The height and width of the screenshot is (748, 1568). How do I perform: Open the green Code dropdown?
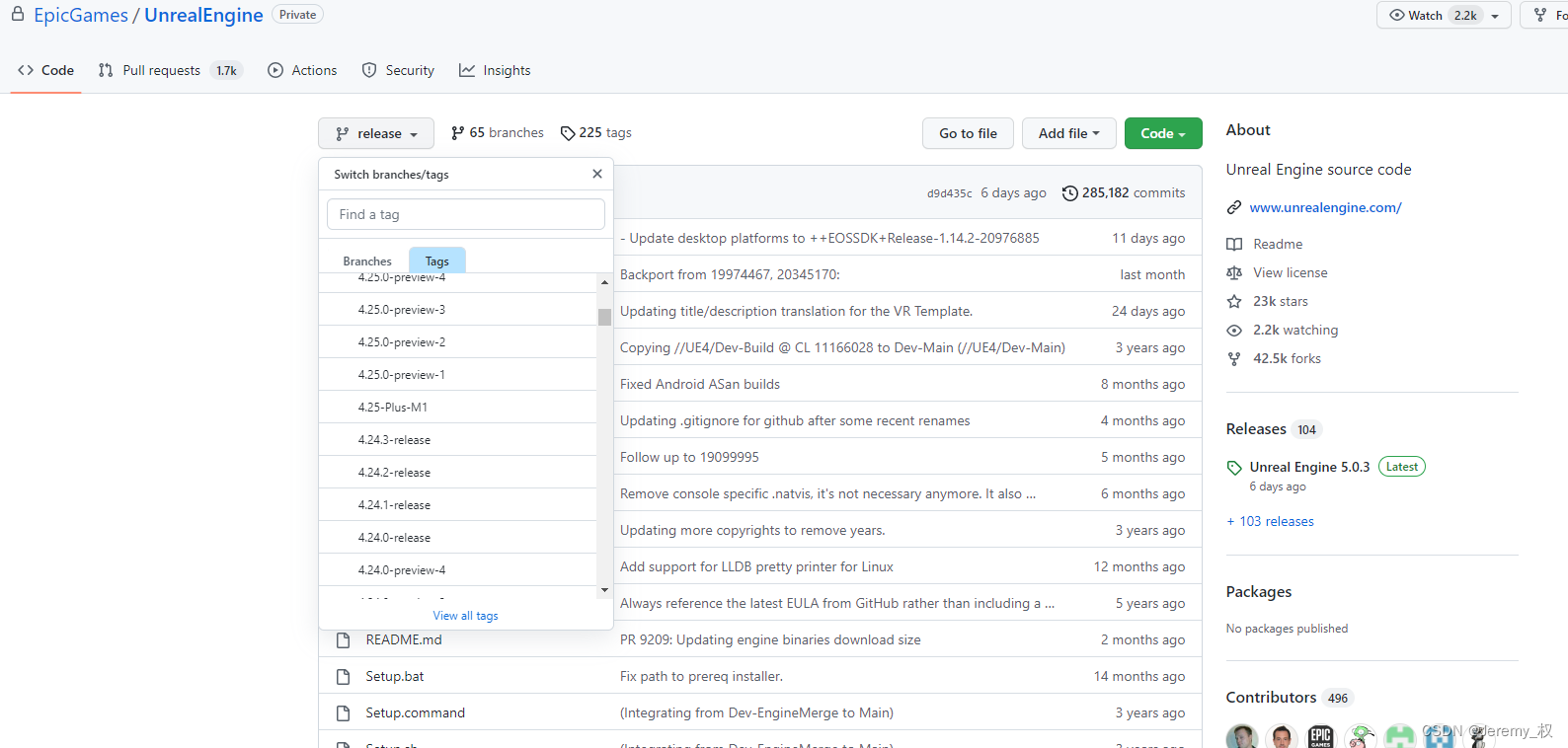(x=1163, y=133)
